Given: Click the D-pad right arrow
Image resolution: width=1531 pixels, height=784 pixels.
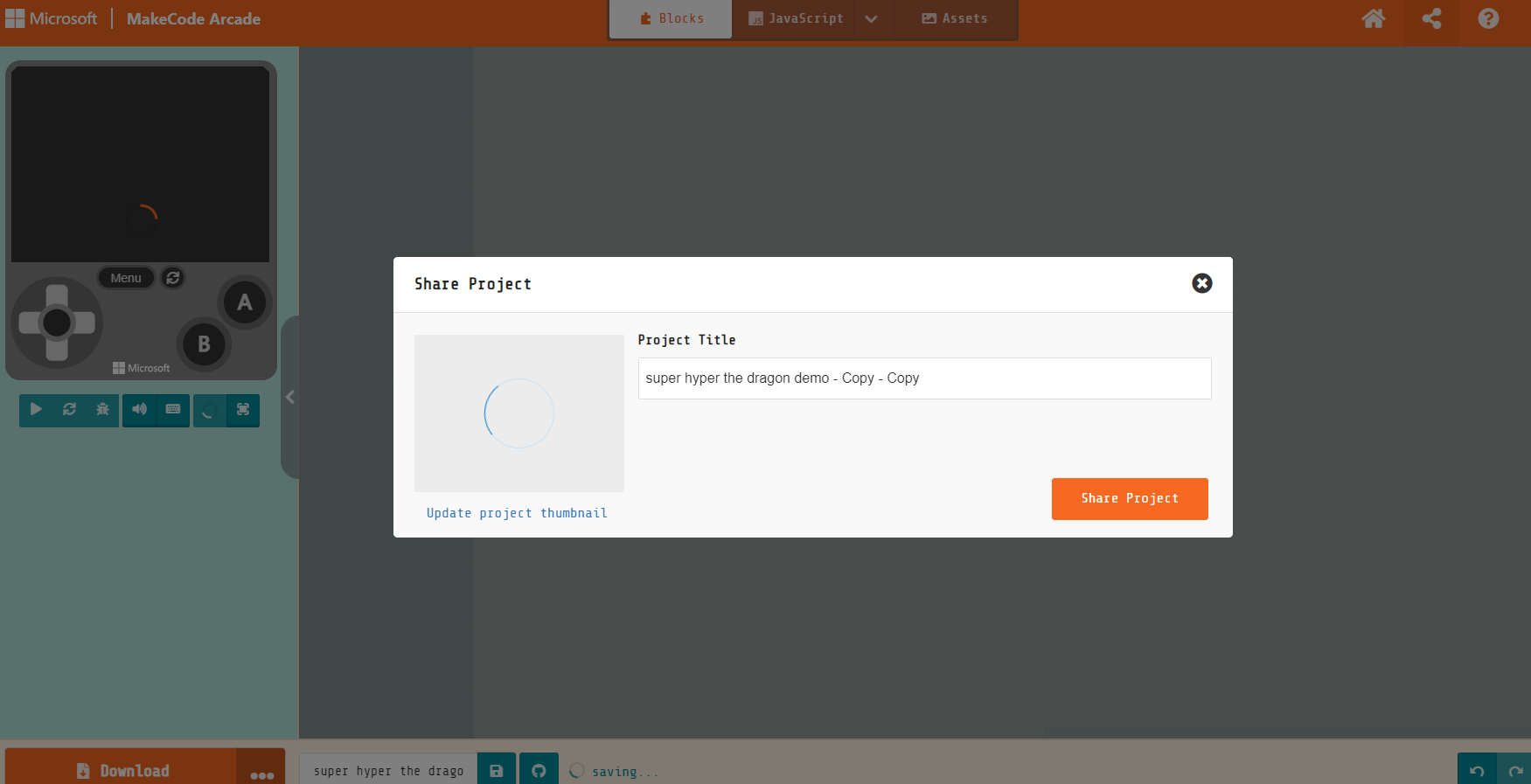Looking at the screenshot, I should (85, 323).
